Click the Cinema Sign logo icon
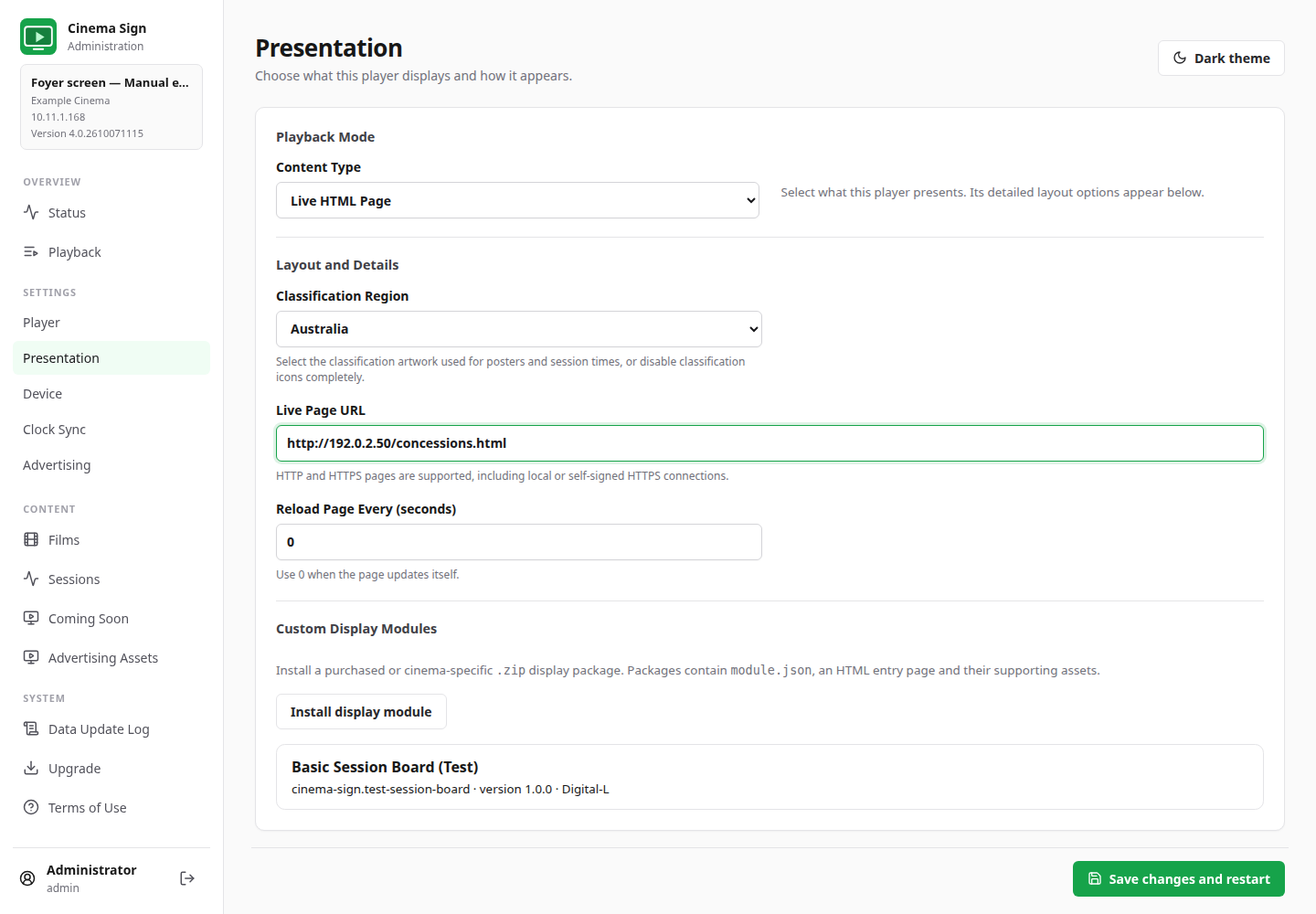 (38, 37)
